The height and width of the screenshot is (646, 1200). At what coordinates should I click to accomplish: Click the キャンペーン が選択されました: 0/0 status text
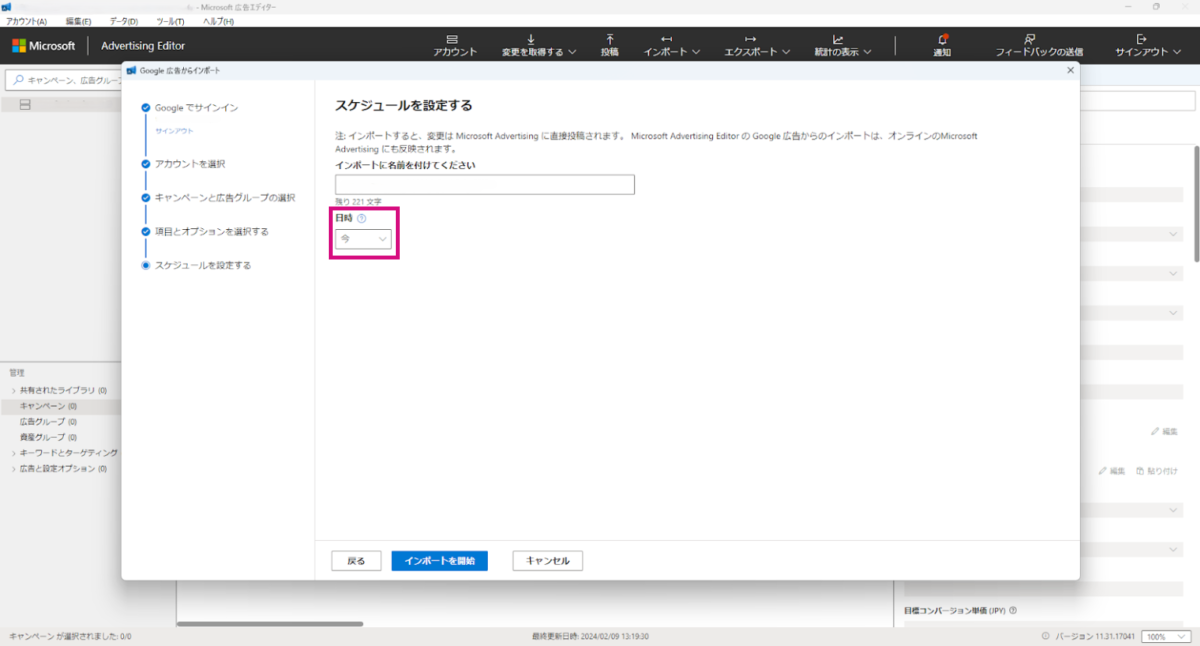pos(70,636)
